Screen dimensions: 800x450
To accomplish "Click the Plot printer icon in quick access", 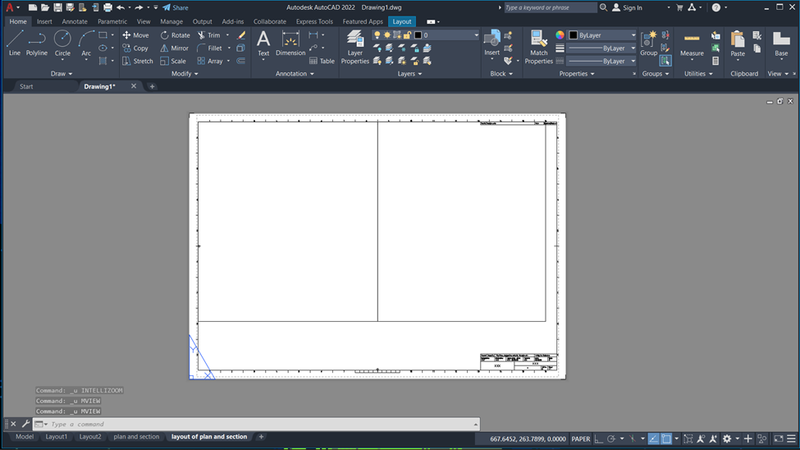I will [x=108, y=7].
